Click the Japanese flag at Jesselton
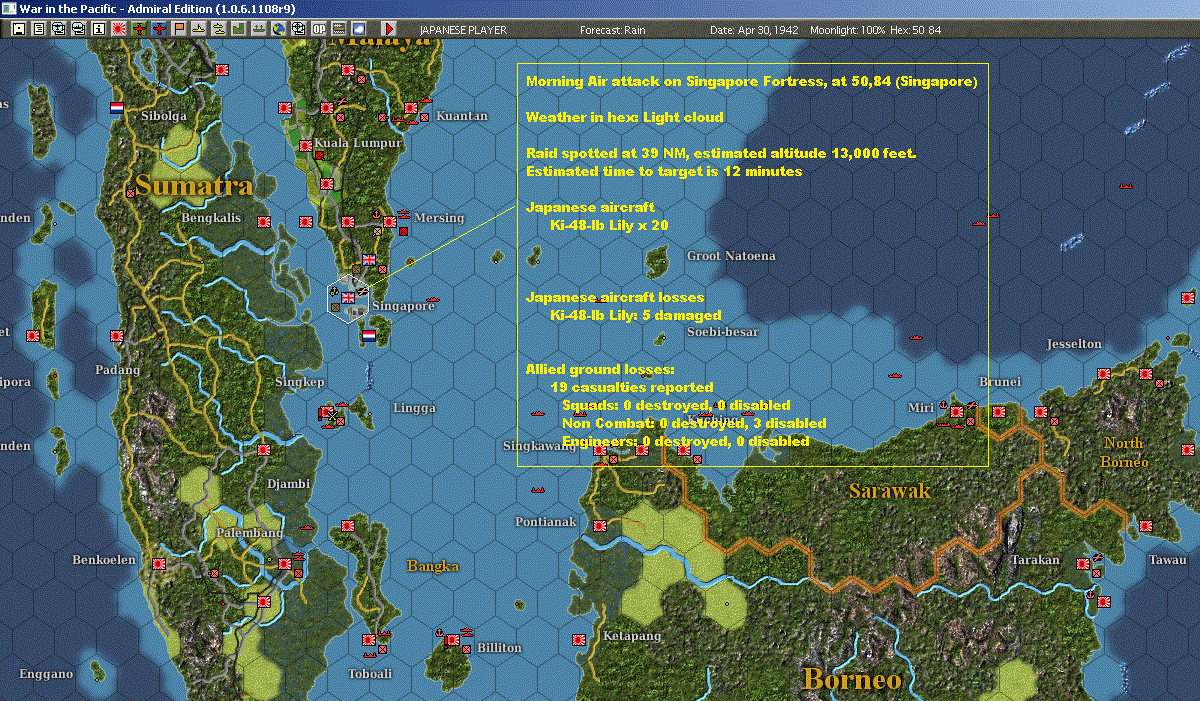Screen dimensions: 1200x701 [x=1104, y=373]
